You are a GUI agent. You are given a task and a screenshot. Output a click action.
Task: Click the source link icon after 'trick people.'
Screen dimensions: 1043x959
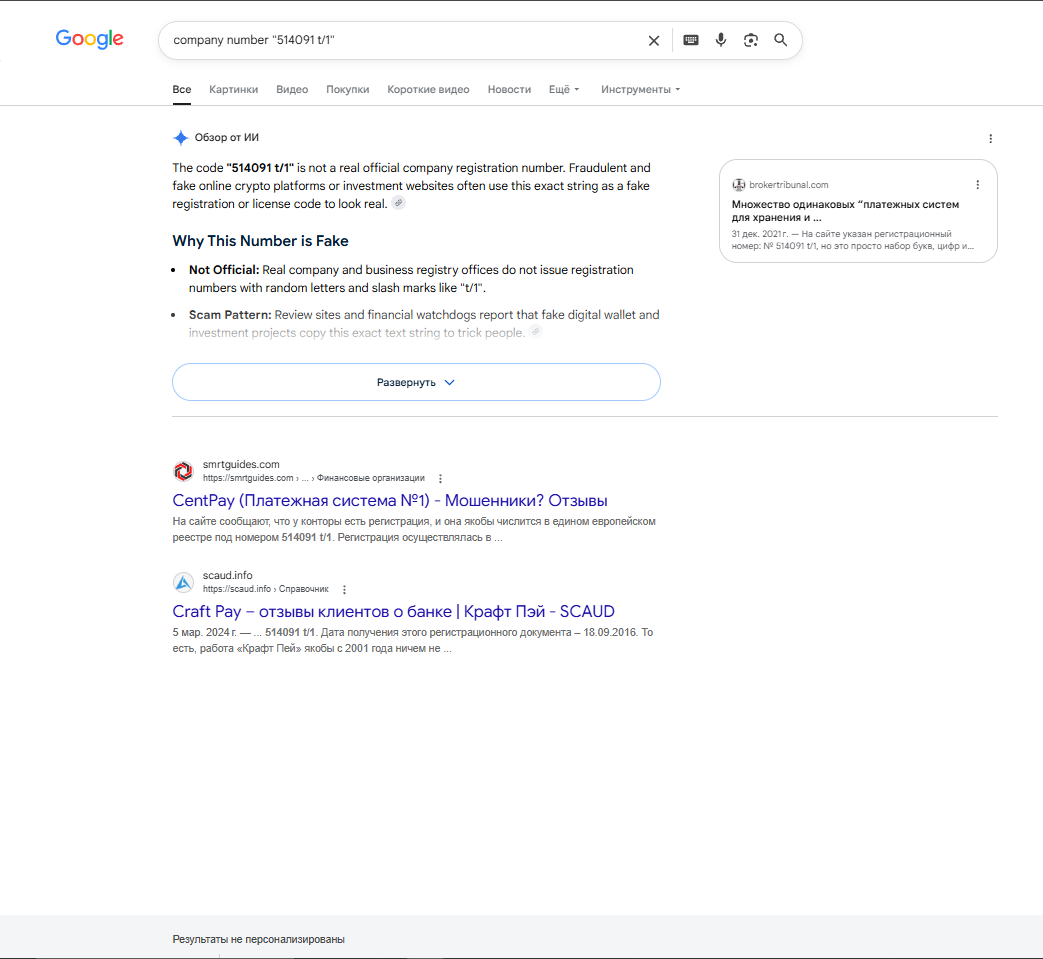pos(535,331)
